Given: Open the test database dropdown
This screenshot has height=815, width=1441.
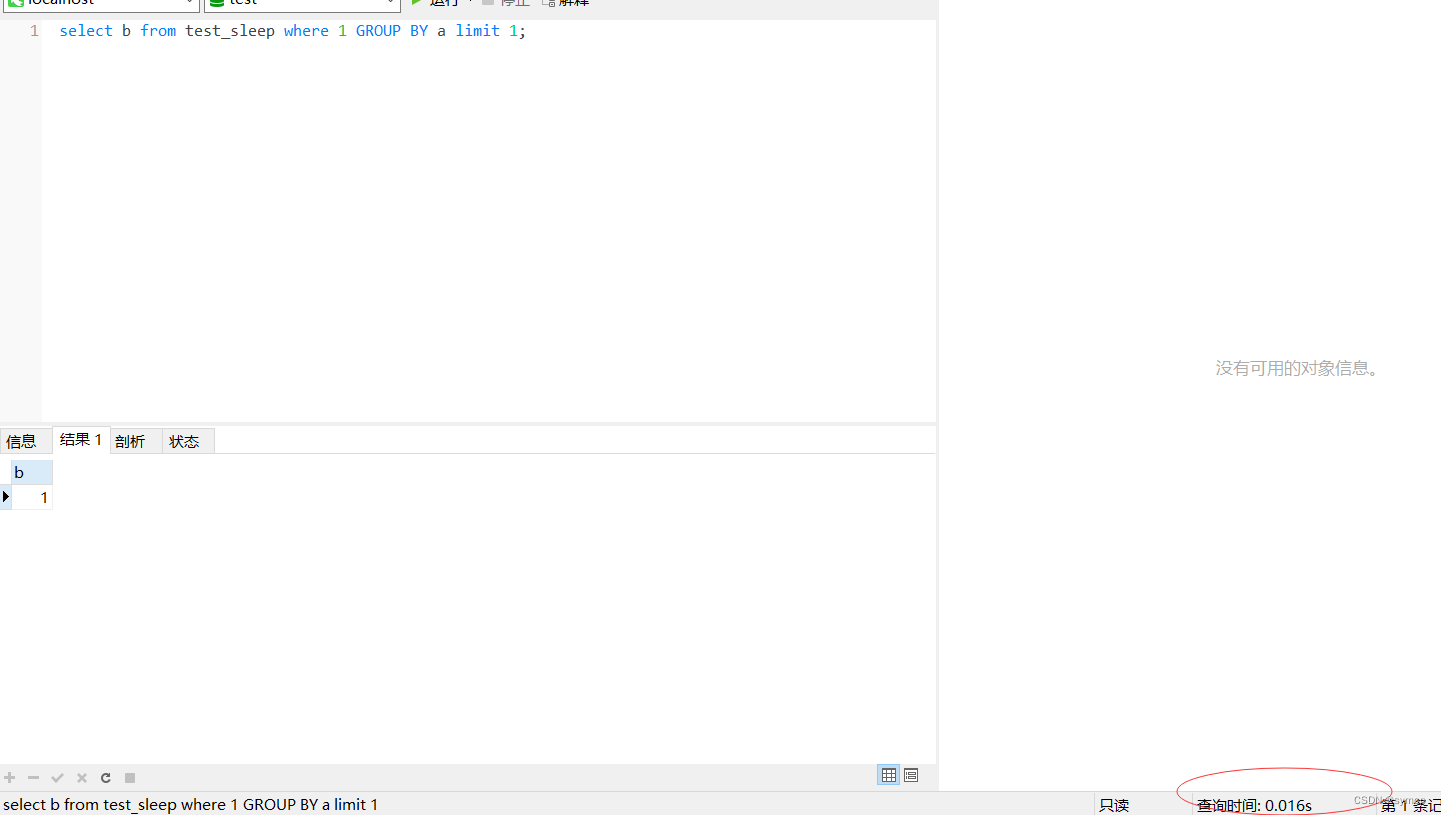Looking at the screenshot, I should coord(303,3).
